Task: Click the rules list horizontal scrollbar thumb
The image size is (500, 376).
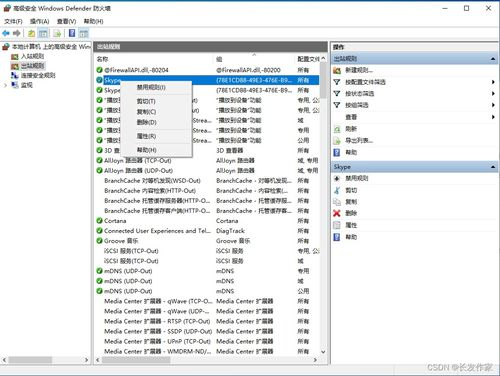Action: (136, 360)
